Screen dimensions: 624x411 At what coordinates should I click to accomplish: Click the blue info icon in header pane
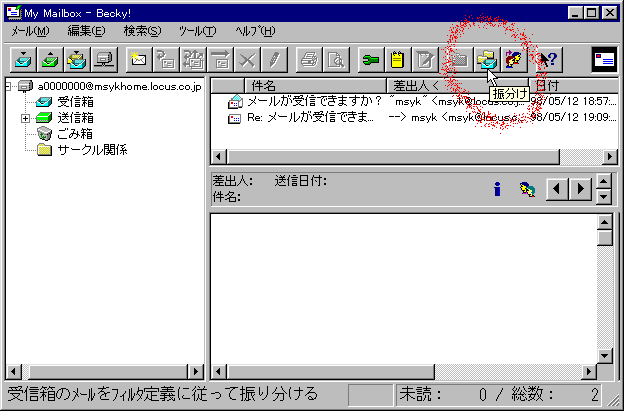click(497, 188)
